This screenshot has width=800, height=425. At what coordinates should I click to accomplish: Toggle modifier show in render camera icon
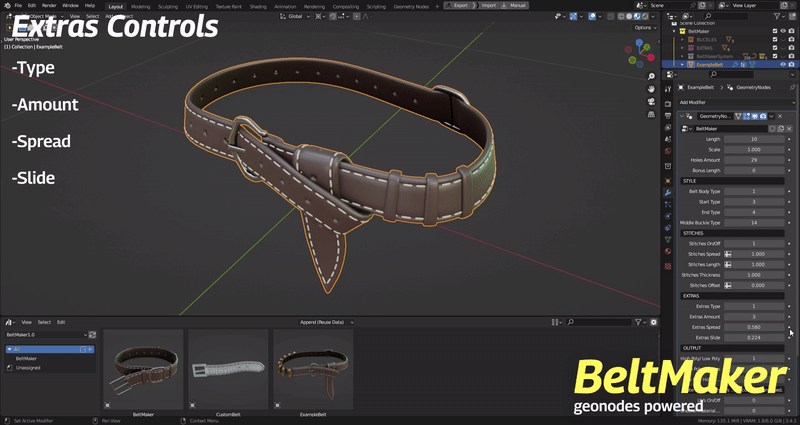click(x=763, y=116)
